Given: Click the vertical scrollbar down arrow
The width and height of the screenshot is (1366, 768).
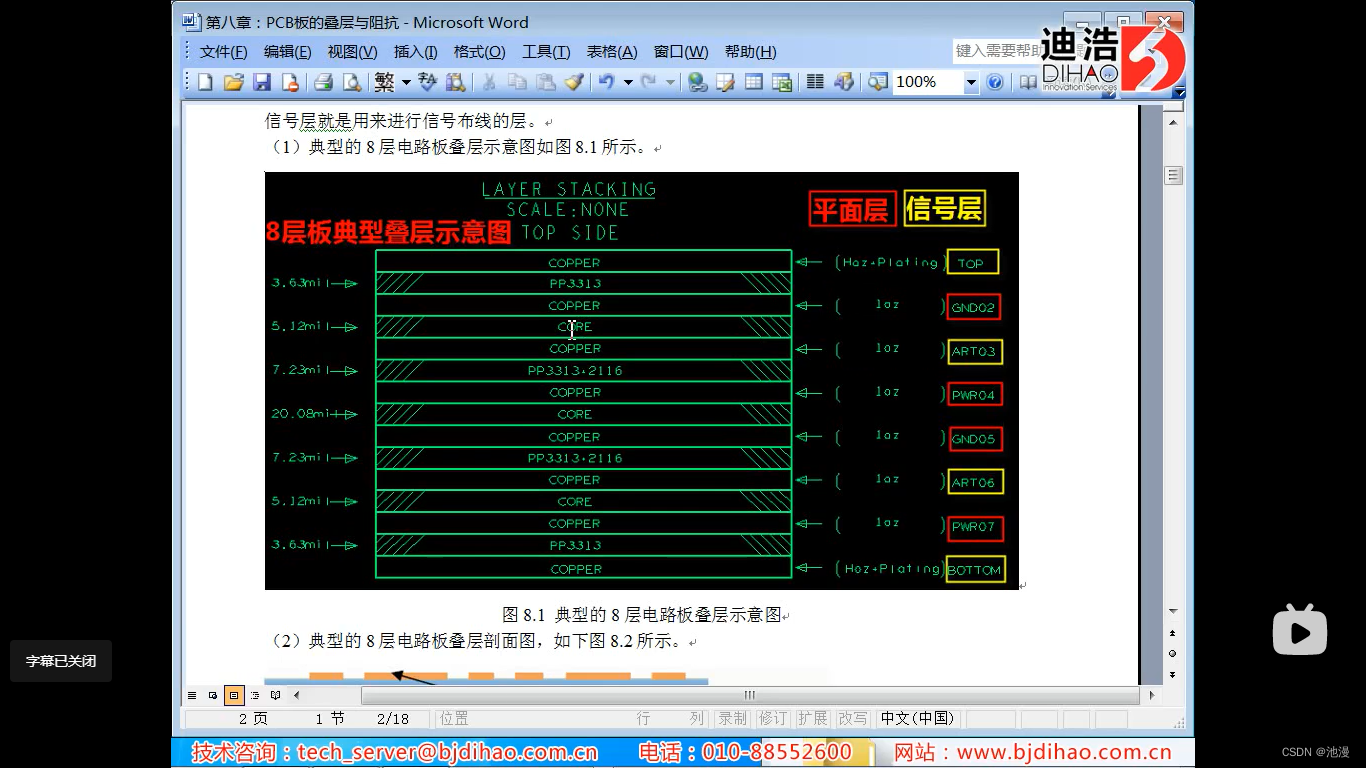Looking at the screenshot, I should pyautogui.click(x=1174, y=611).
